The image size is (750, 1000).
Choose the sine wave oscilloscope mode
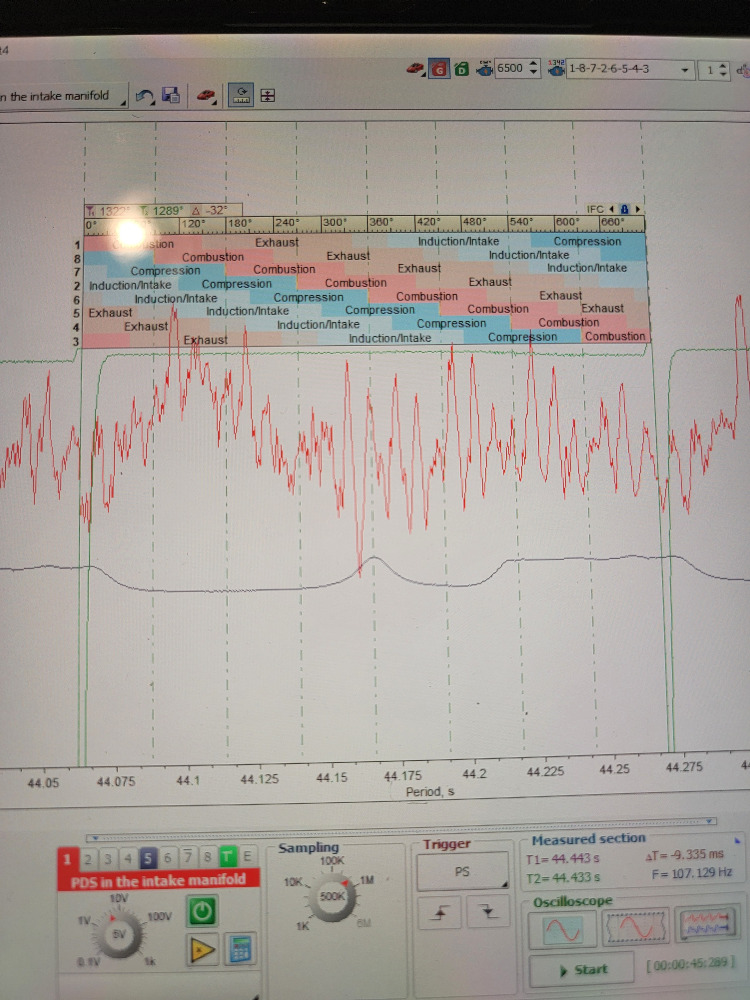click(x=560, y=929)
